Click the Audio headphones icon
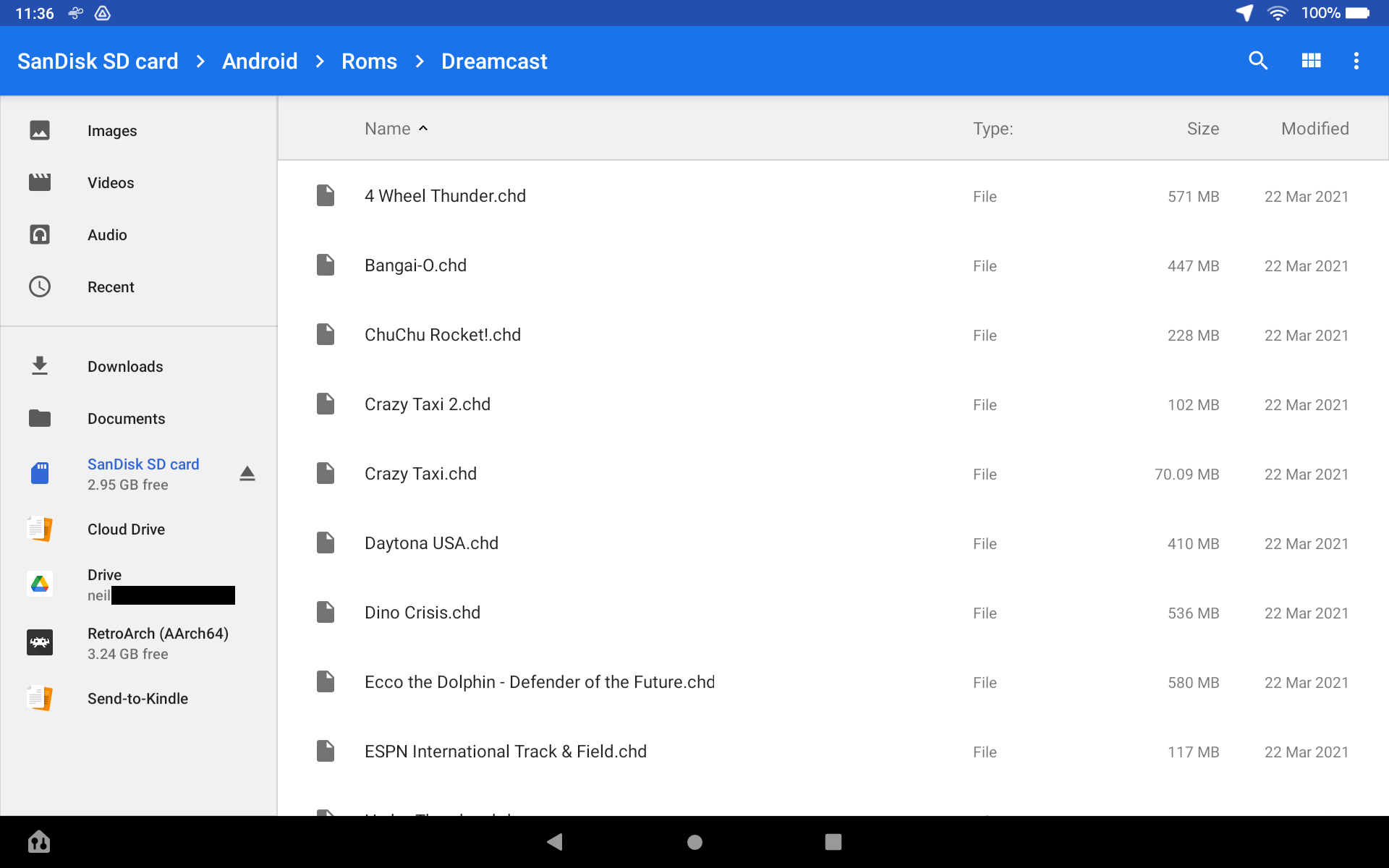1389x868 pixels. [40, 234]
